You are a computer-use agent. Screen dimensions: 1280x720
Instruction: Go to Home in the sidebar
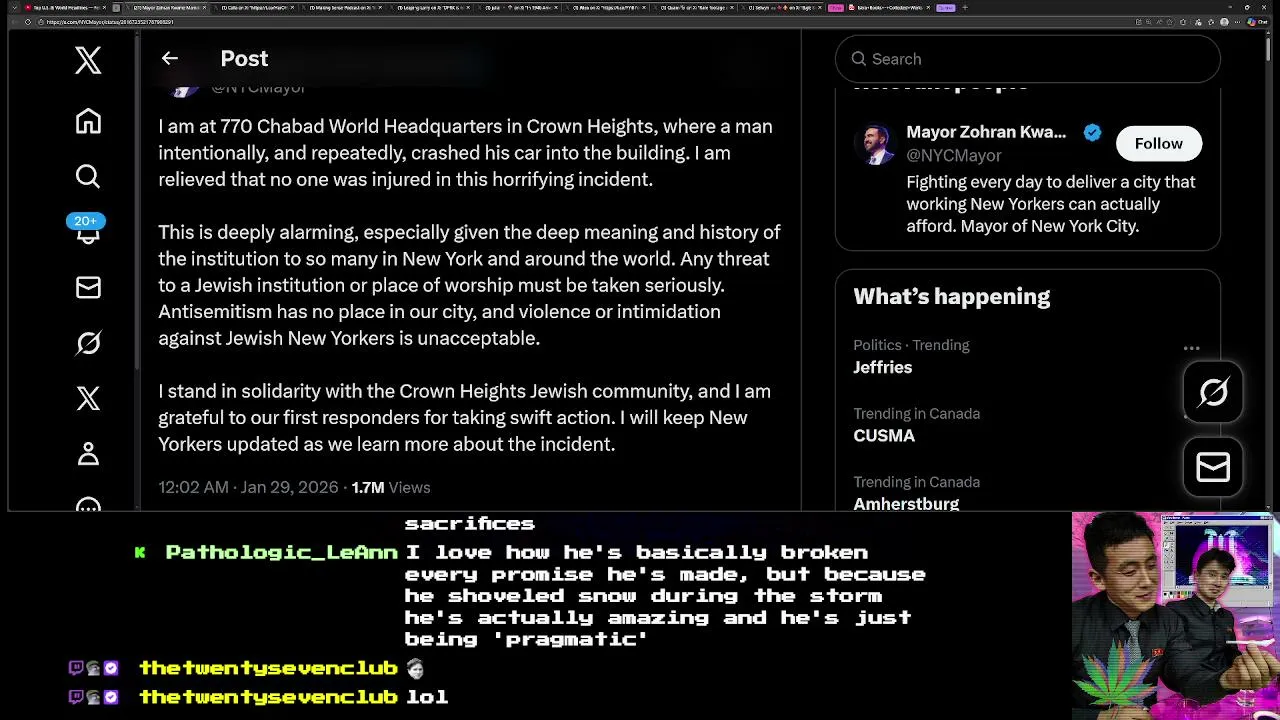88,121
